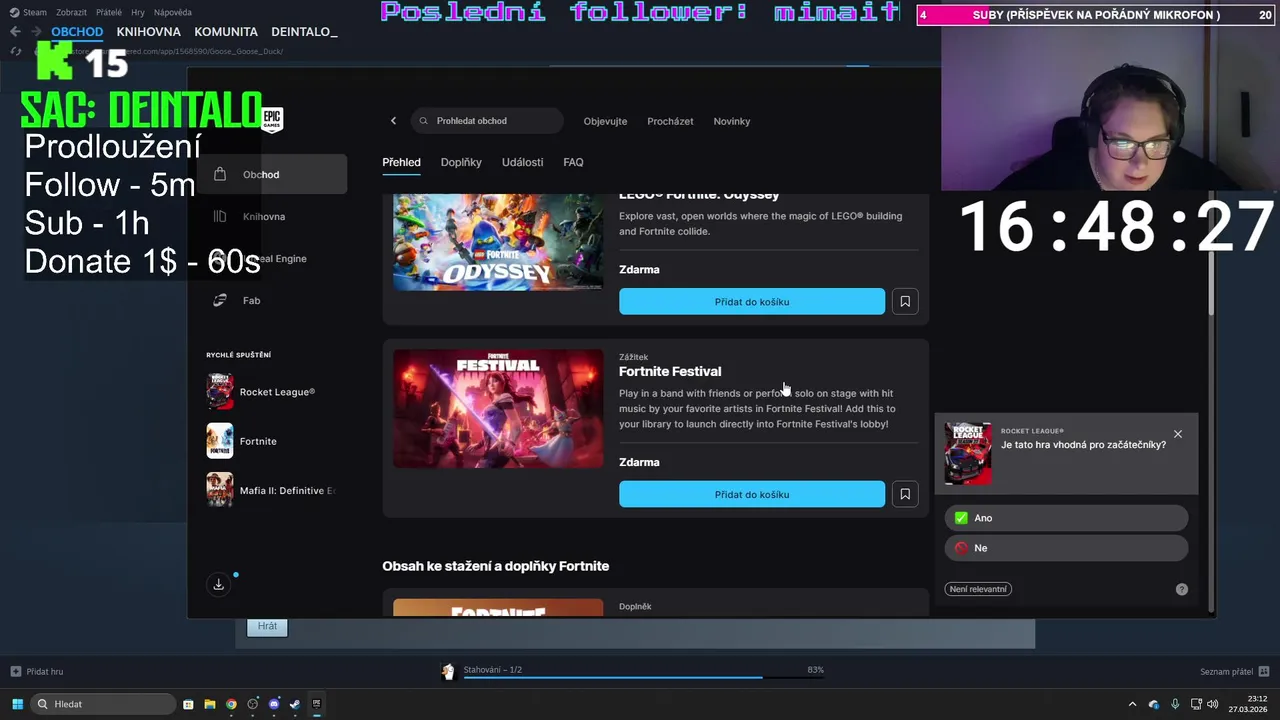Open the Epic downloads icon
1280x720 pixels.
point(218,584)
